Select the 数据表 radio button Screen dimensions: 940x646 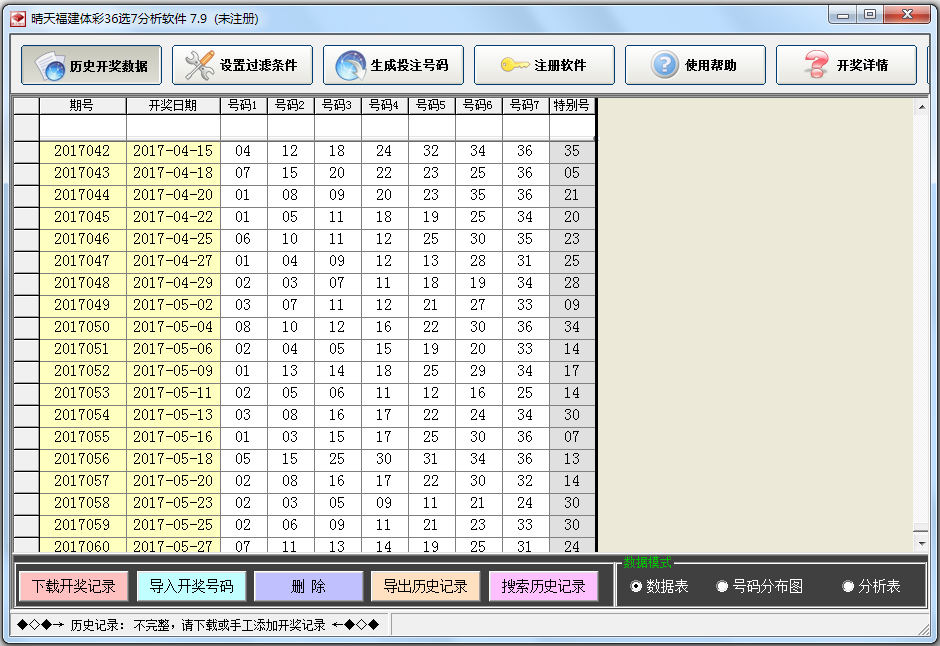[659, 586]
